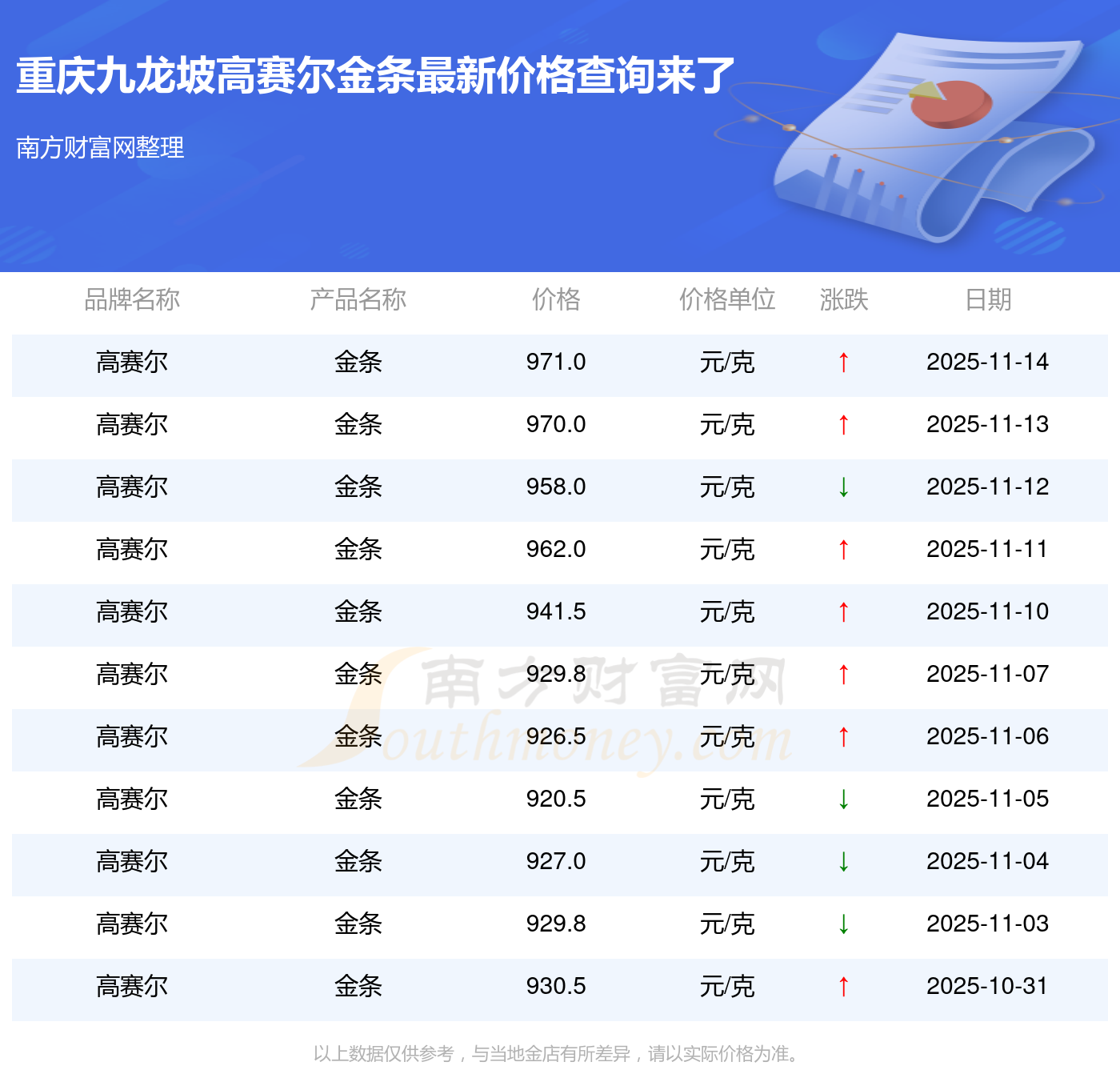This screenshot has width=1120, height=1090.
Task: Click the green down arrow for 2025-11-03
Action: (843, 924)
